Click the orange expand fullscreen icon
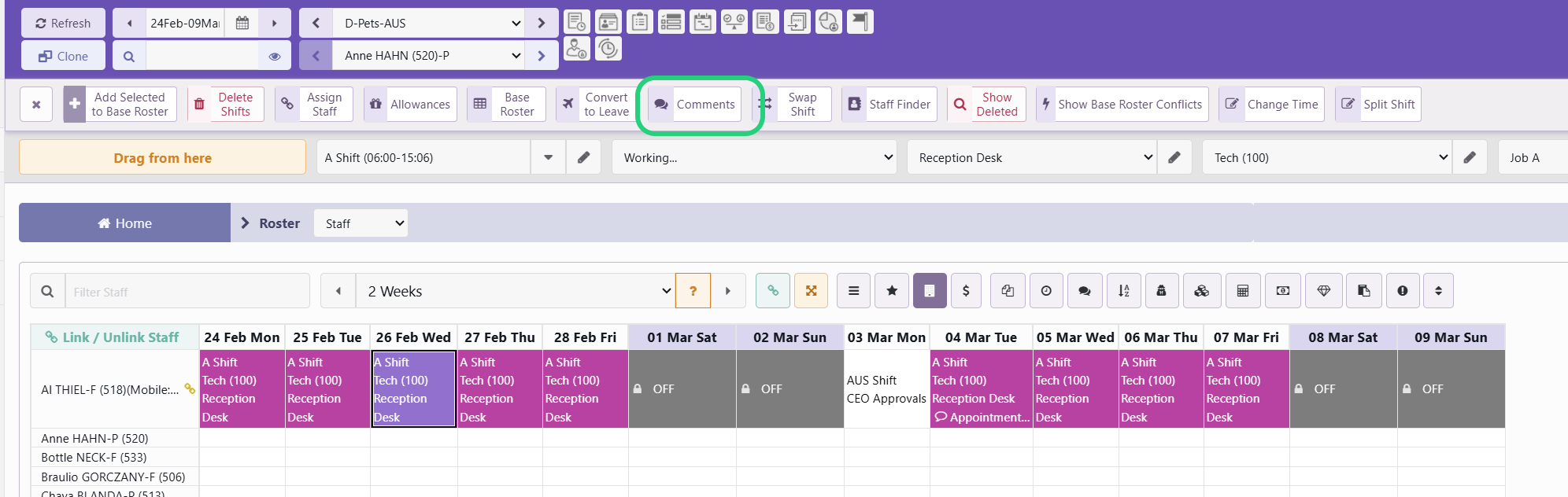Viewport: 1568px width, 497px height. [x=812, y=291]
